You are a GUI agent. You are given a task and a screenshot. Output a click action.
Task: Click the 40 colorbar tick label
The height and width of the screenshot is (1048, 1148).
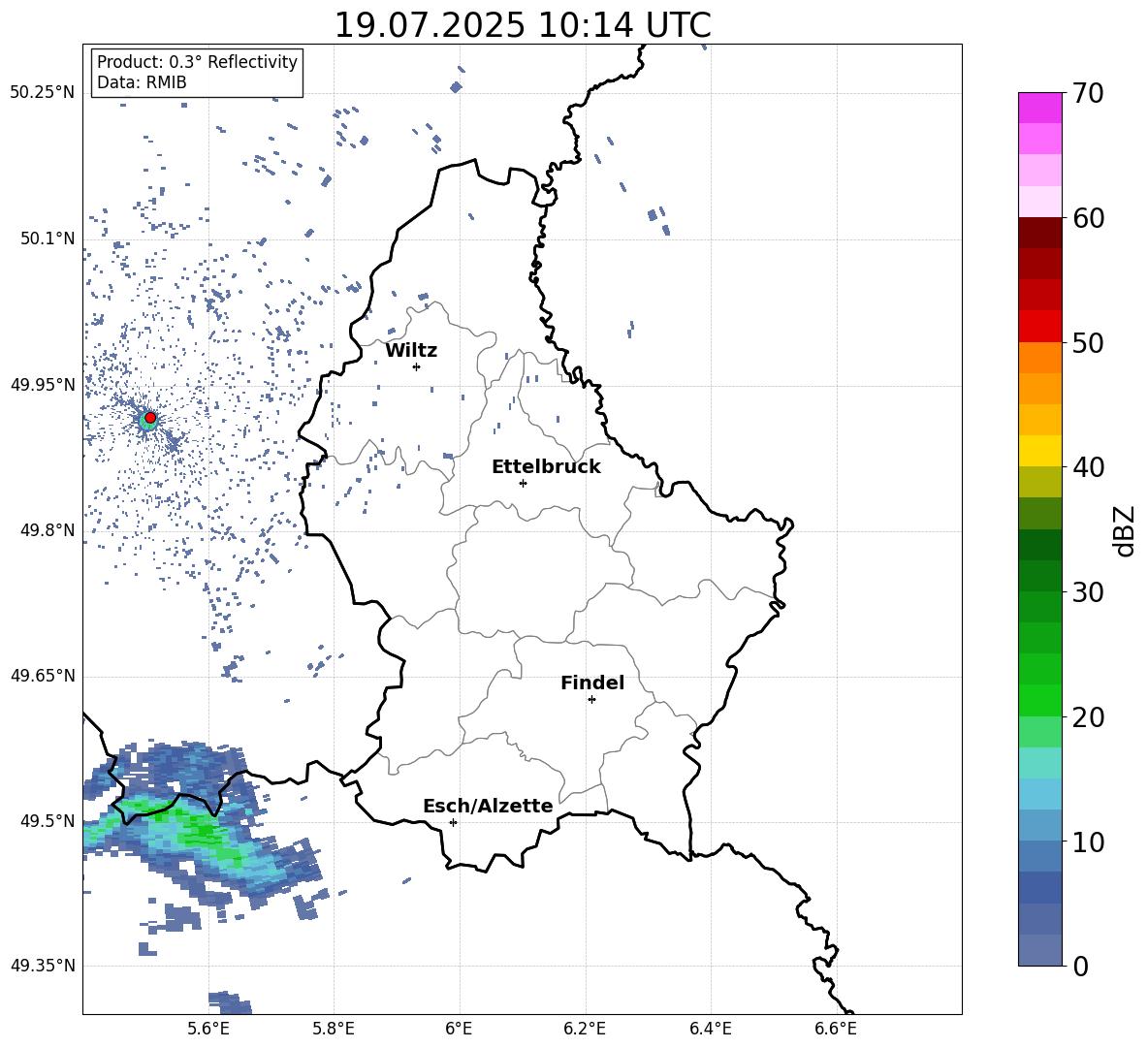pyautogui.click(x=1088, y=467)
